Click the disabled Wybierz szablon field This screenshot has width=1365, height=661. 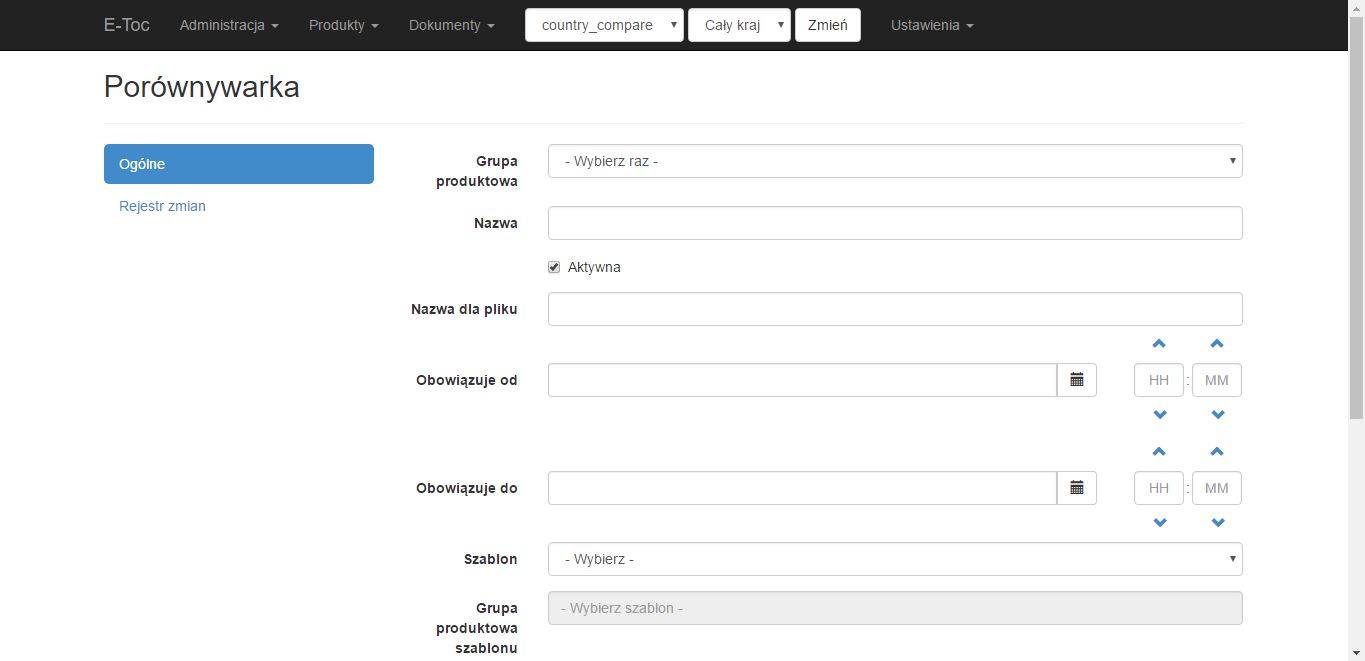point(895,608)
